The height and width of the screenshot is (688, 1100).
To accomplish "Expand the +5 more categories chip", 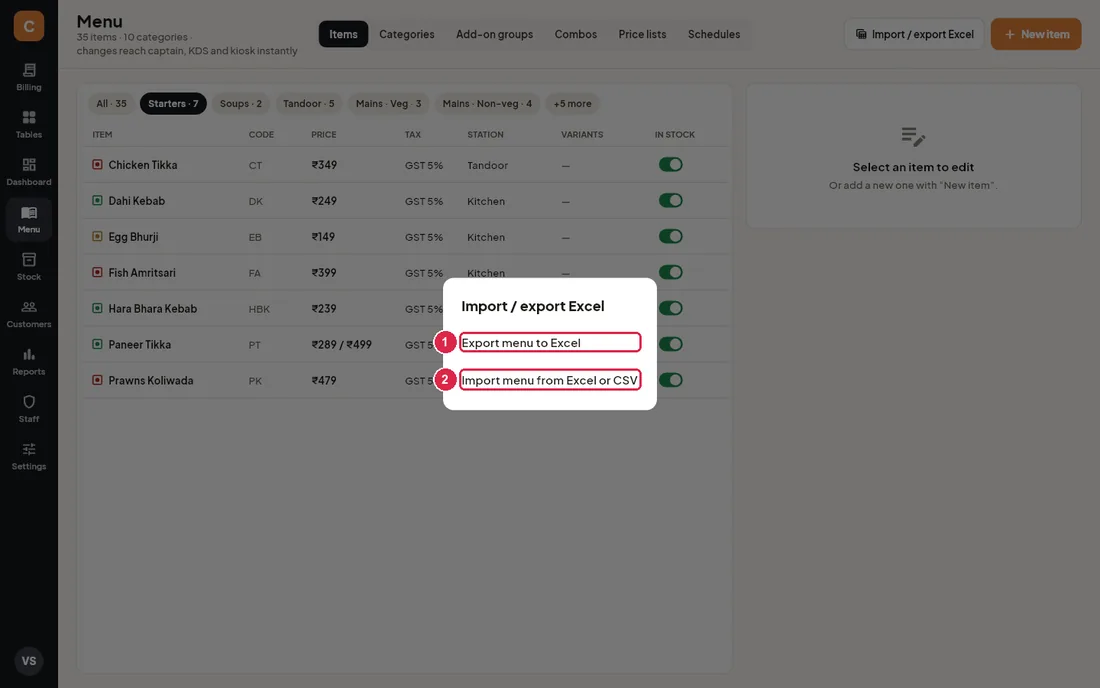I will point(572,104).
